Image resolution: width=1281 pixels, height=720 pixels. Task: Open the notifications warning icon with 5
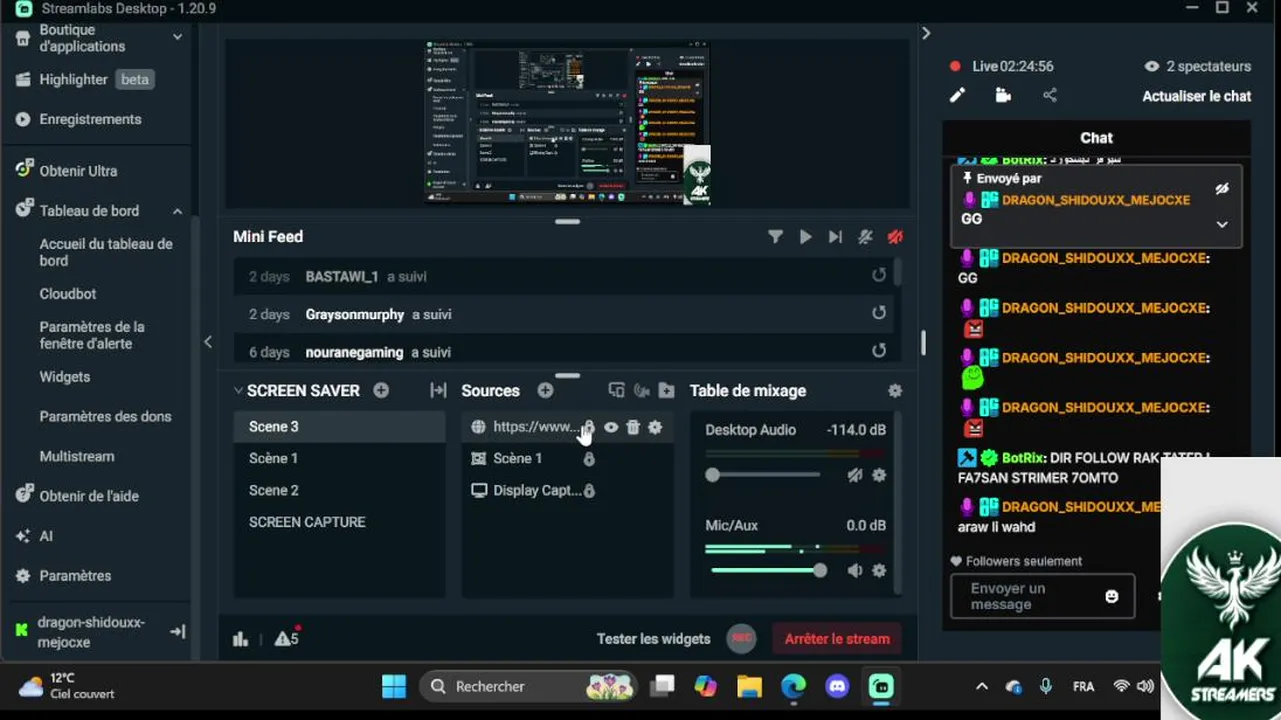click(x=286, y=638)
